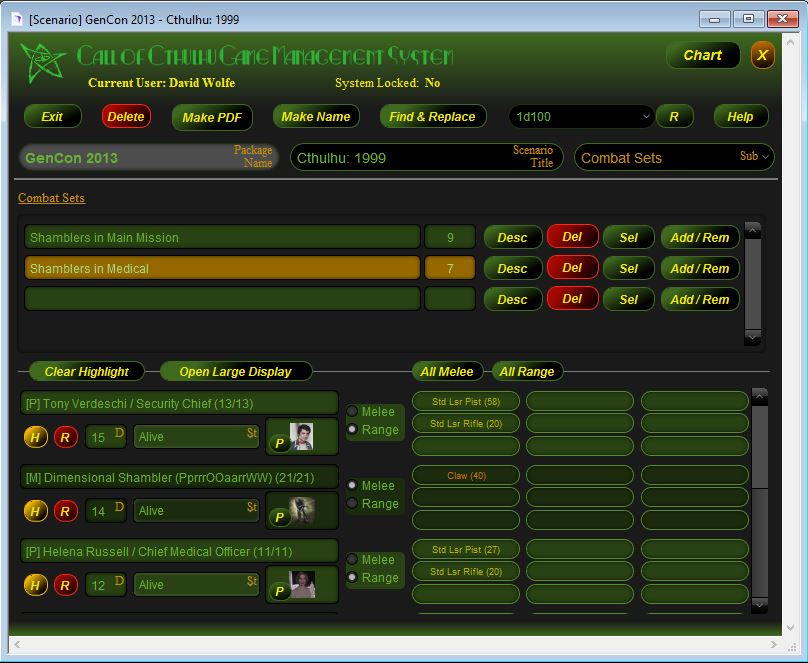Click the Shamblers in Medical name field

[x=222, y=268]
